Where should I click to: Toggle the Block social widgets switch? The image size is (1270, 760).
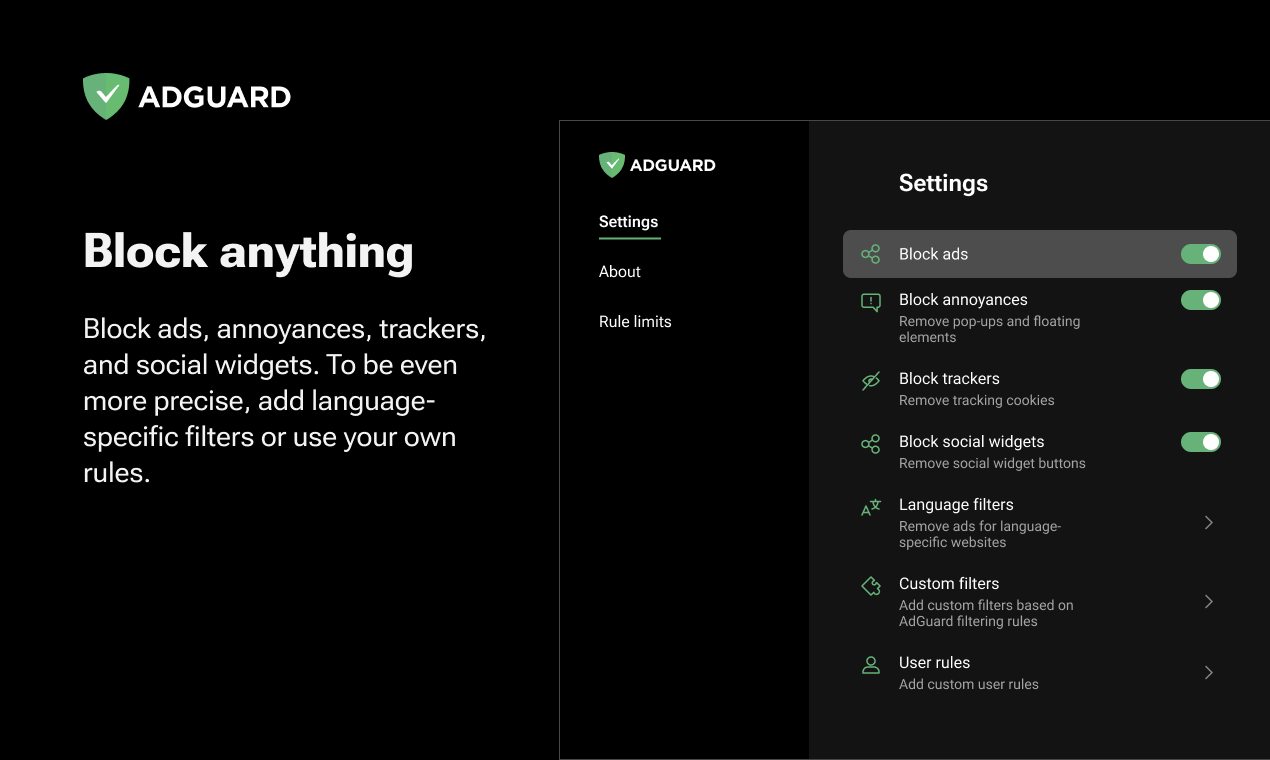[x=1201, y=442]
